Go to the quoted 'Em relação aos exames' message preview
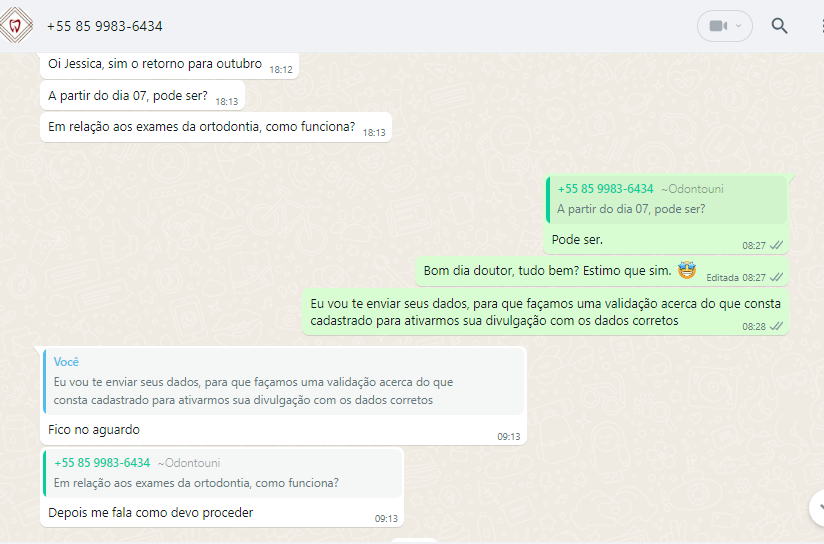Image resolution: width=824 pixels, height=544 pixels. click(223, 473)
